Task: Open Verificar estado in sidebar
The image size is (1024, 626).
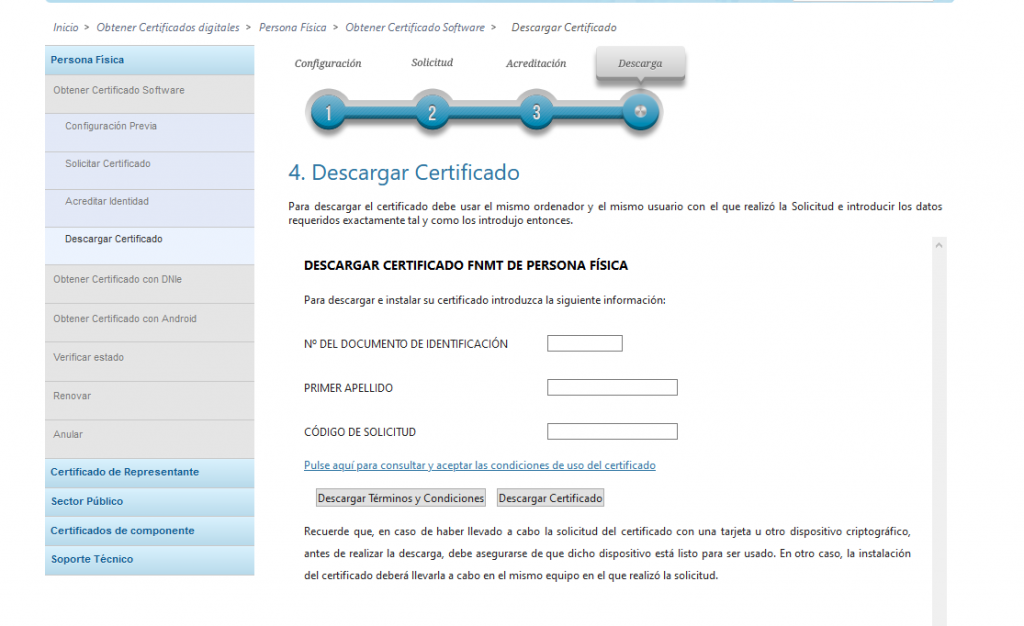Action: (150, 361)
